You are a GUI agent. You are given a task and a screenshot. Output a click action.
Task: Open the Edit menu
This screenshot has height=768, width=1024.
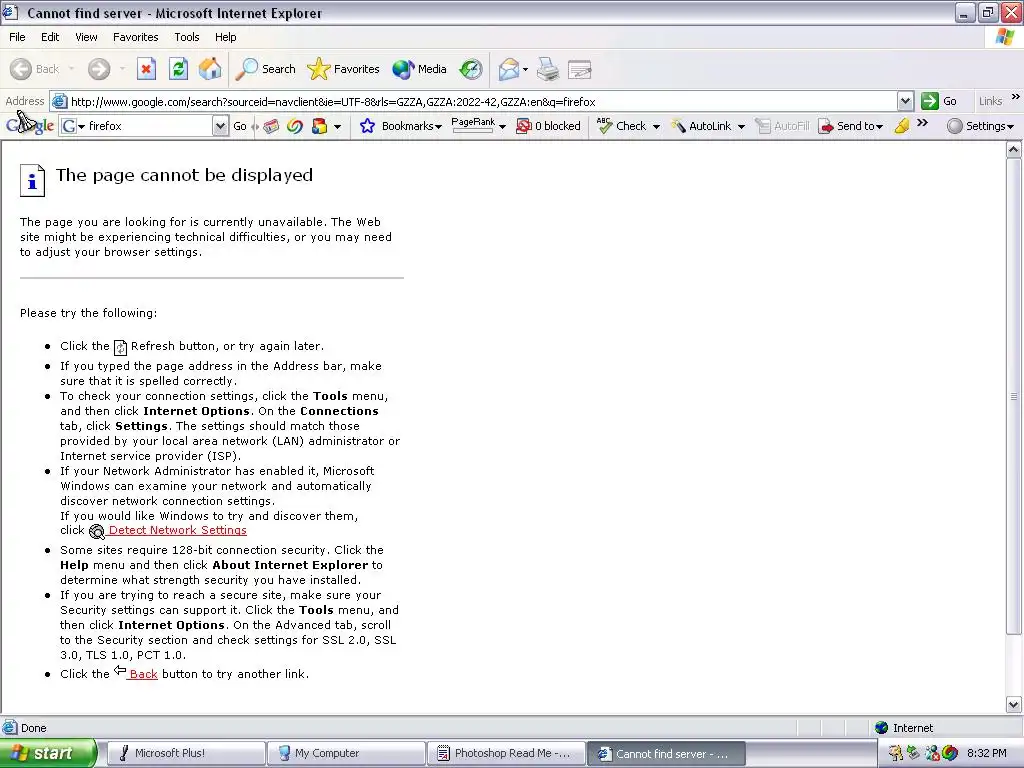pyautogui.click(x=50, y=37)
